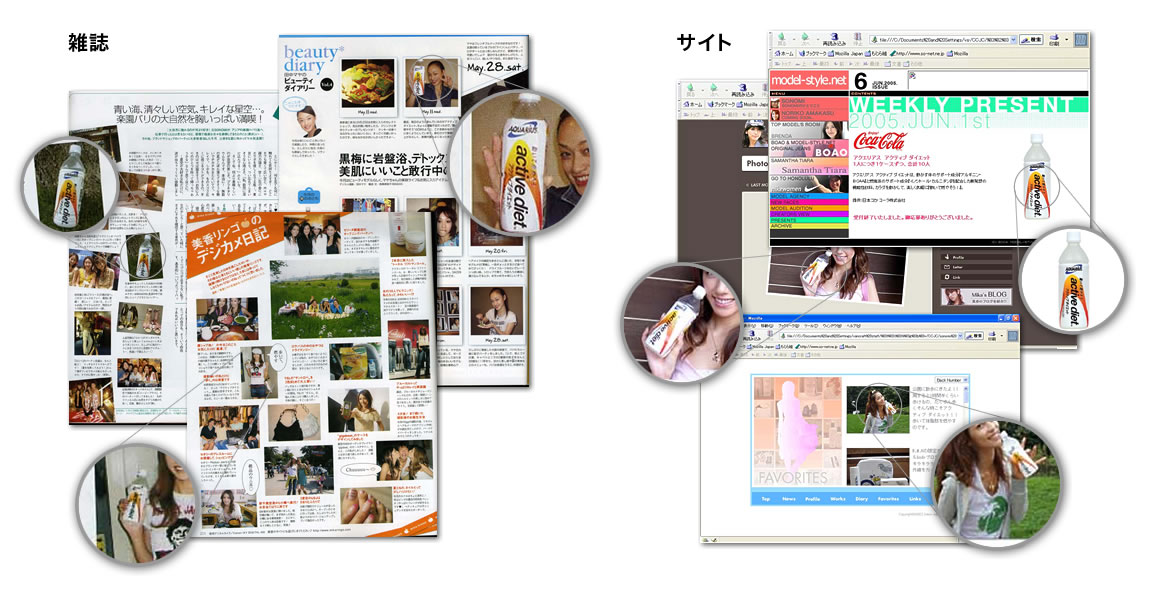Expand URL dropdown in bottom Mozilla window
The height and width of the screenshot is (591, 1150).
point(960,336)
